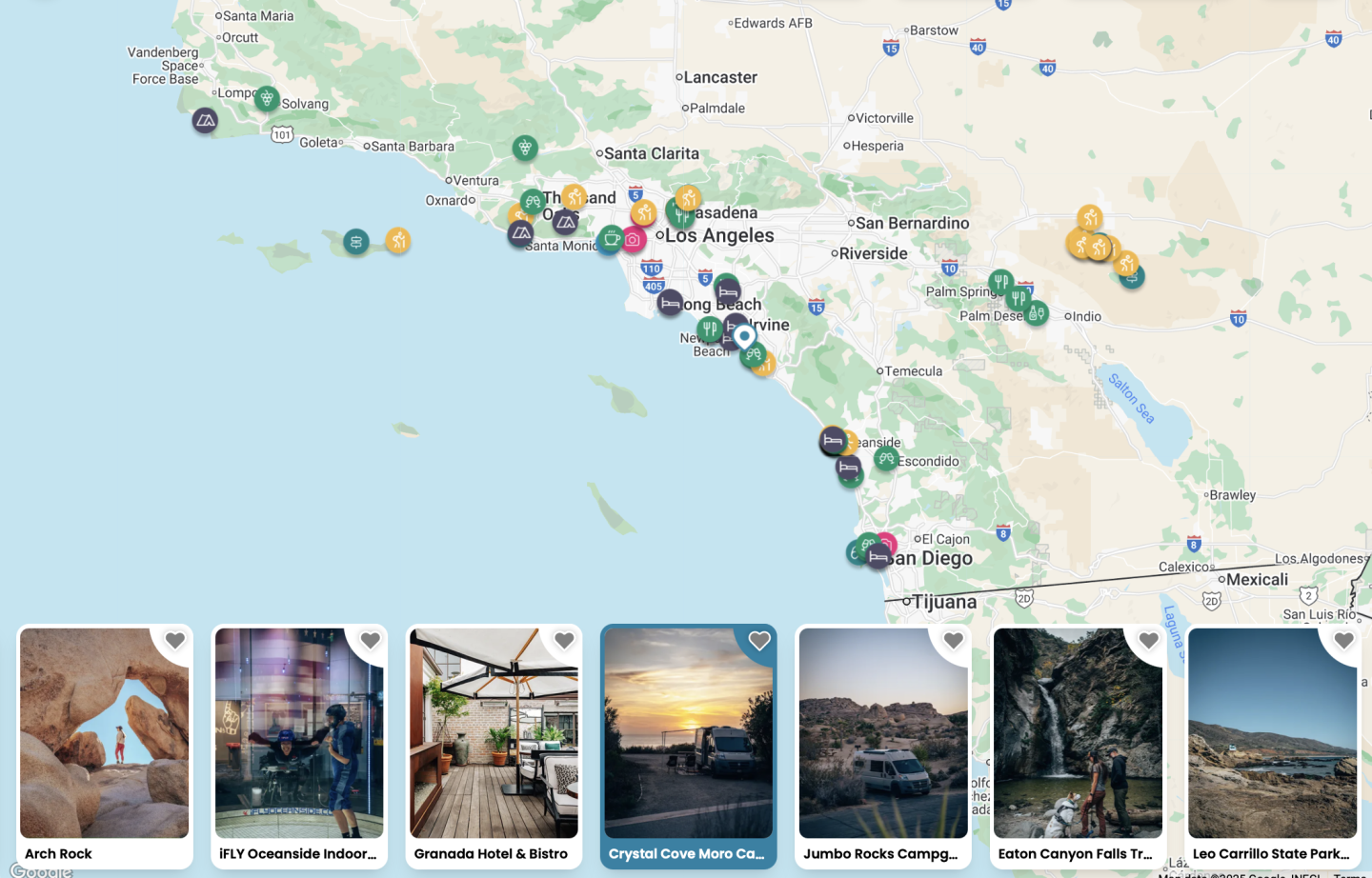Select the hiking marker on the offshore island
The image size is (1372, 878).
tap(398, 240)
